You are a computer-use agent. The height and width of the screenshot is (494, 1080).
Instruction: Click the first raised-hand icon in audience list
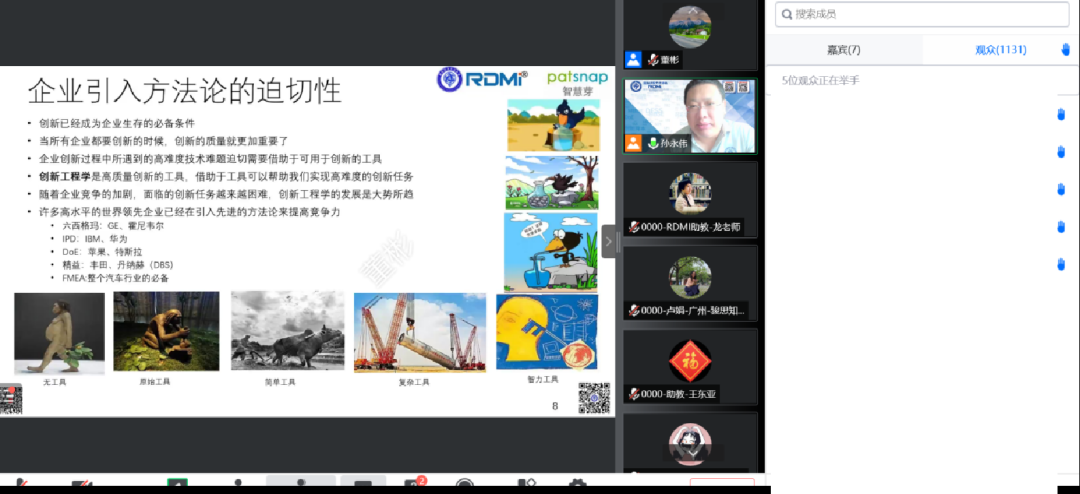pos(1061,114)
